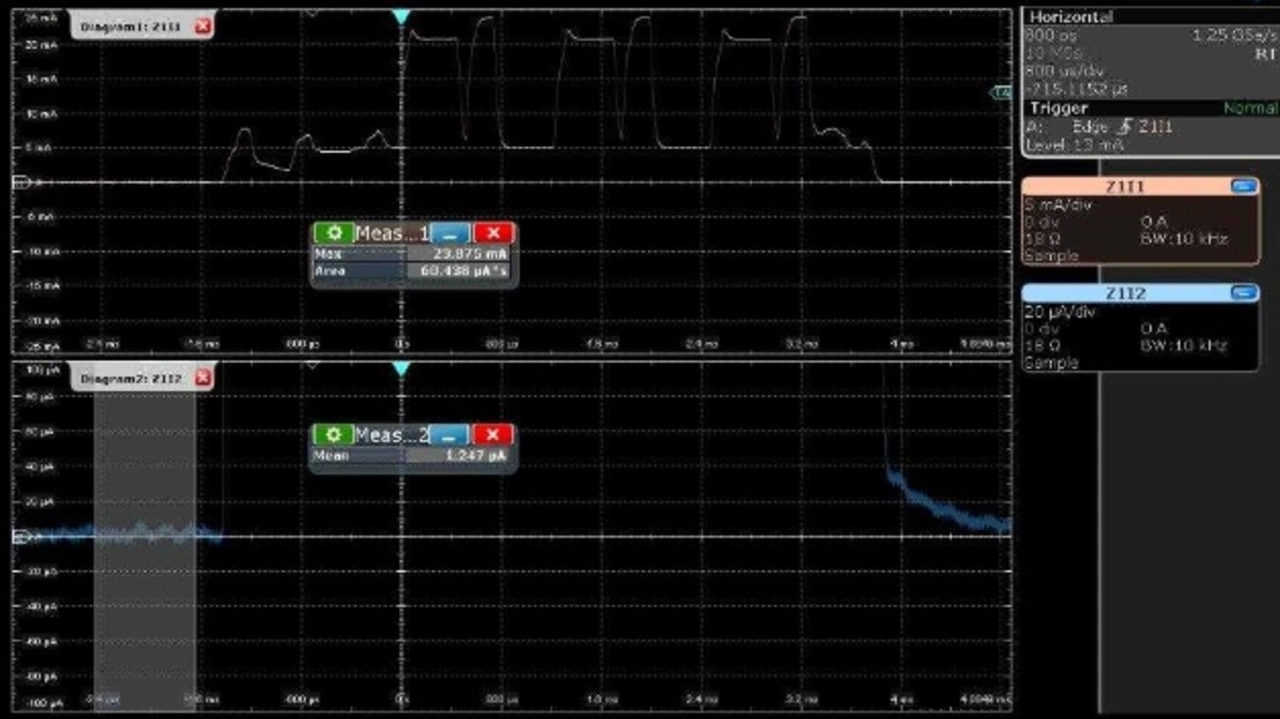Open settings gear for Meas 2 box
The image size is (1280, 719).
click(334, 435)
